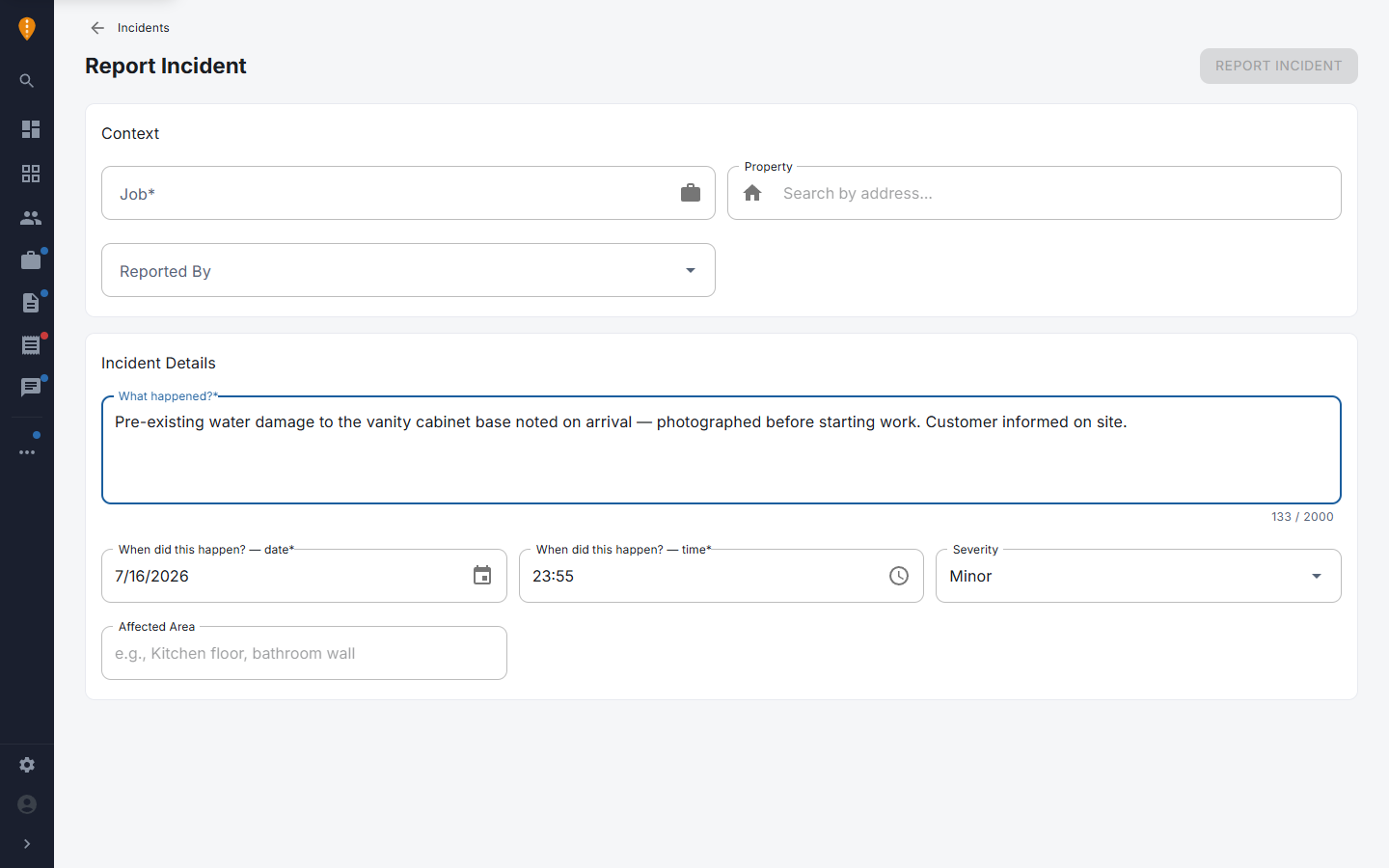Click the Affected Area input field
Screen dimensions: 1389x868
tap(304, 653)
